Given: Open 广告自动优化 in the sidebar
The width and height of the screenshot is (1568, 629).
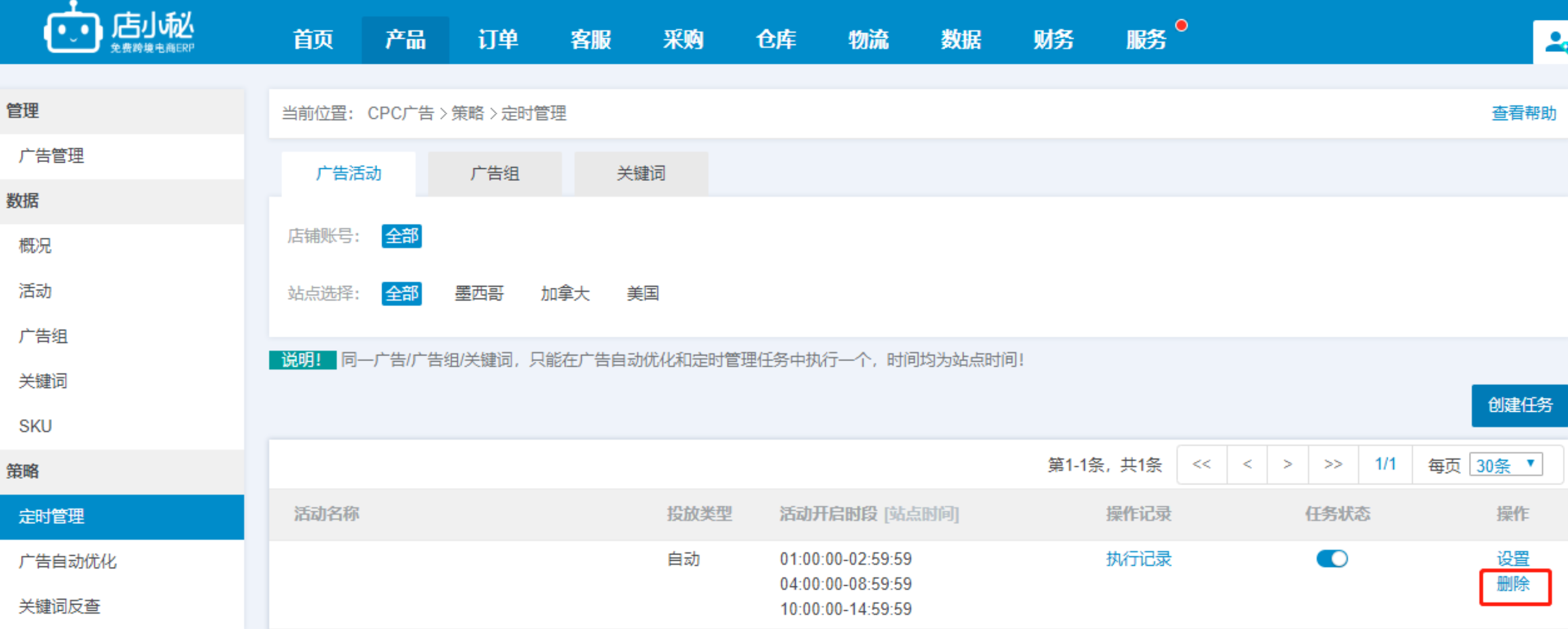Looking at the screenshot, I should pos(67,561).
